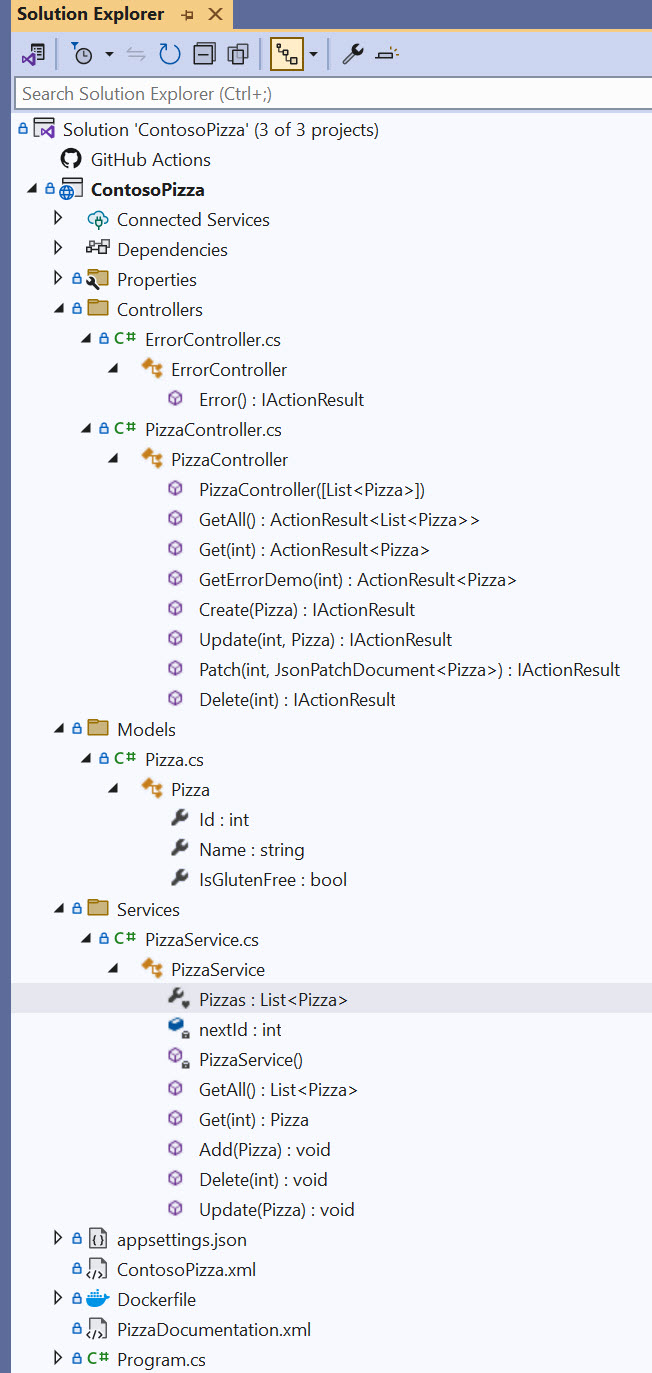
Task: Click the field icon beside nextId : int
Action: tap(178, 1029)
